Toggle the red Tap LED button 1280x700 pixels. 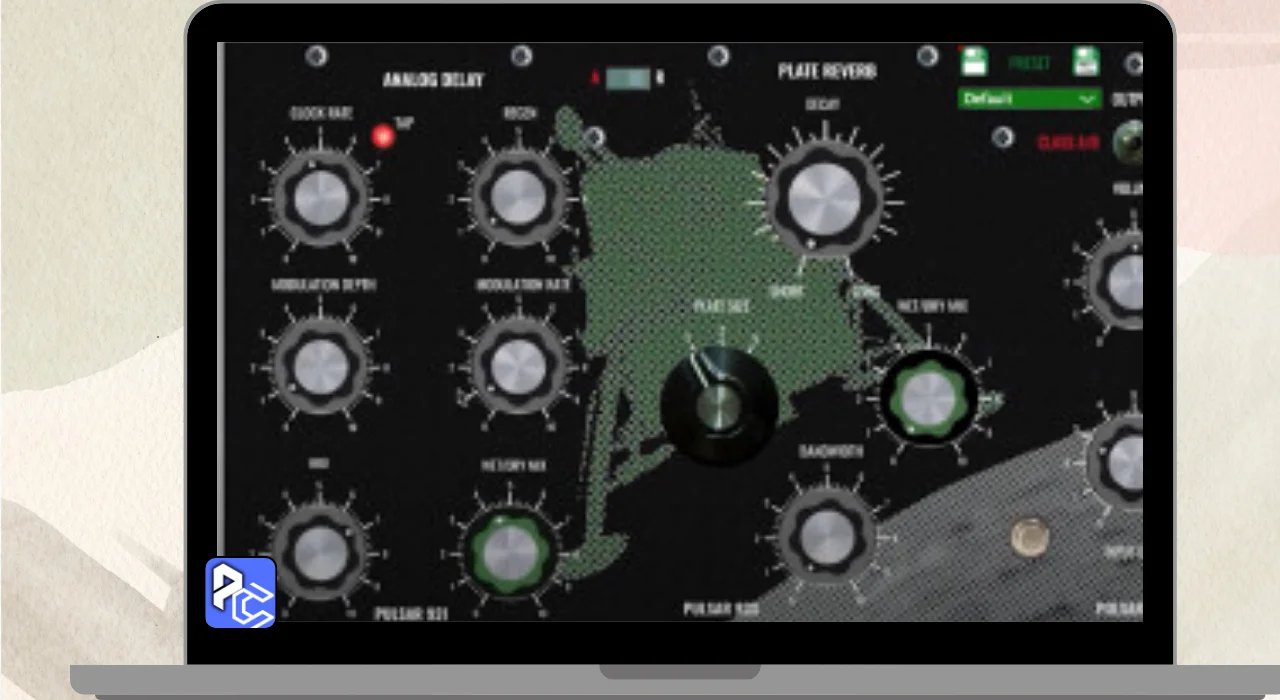coord(383,136)
